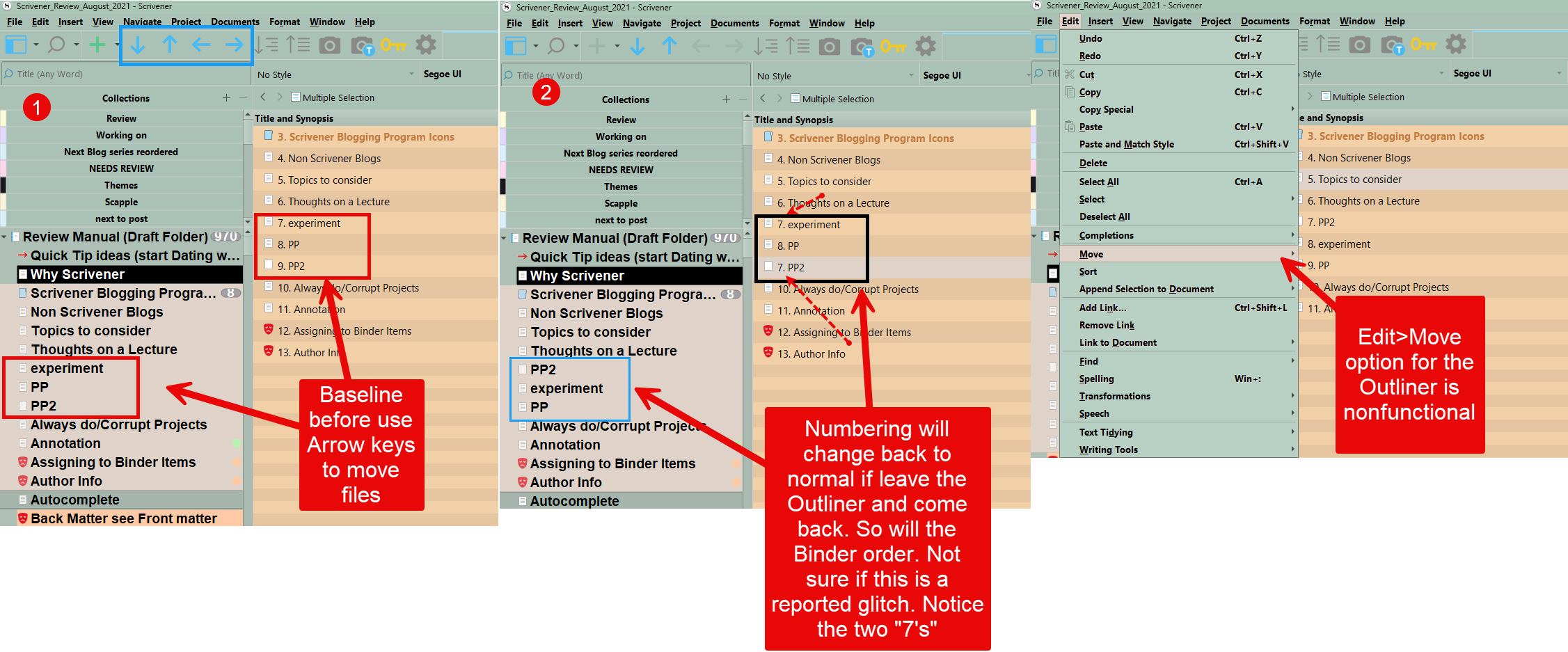This screenshot has height=652, width=1568.
Task: Click the titled snapshot camera-T icon, left window
Action: pos(363,47)
